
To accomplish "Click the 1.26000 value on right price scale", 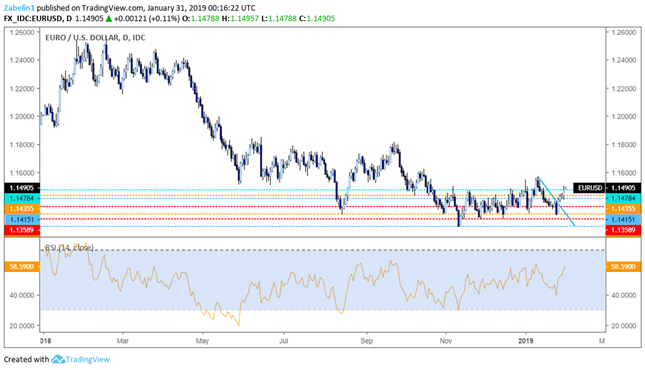I will (x=624, y=32).
